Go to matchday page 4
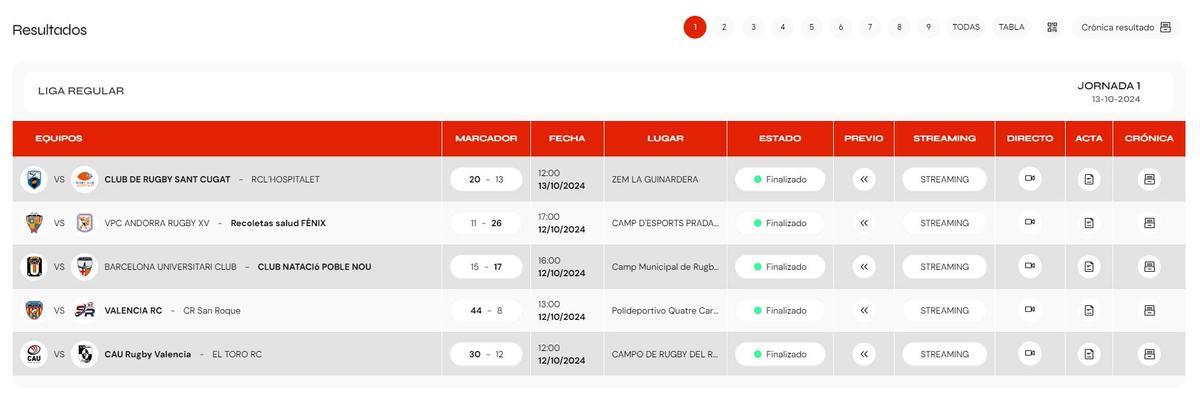Viewport: 1200px width, 413px height. [x=783, y=27]
